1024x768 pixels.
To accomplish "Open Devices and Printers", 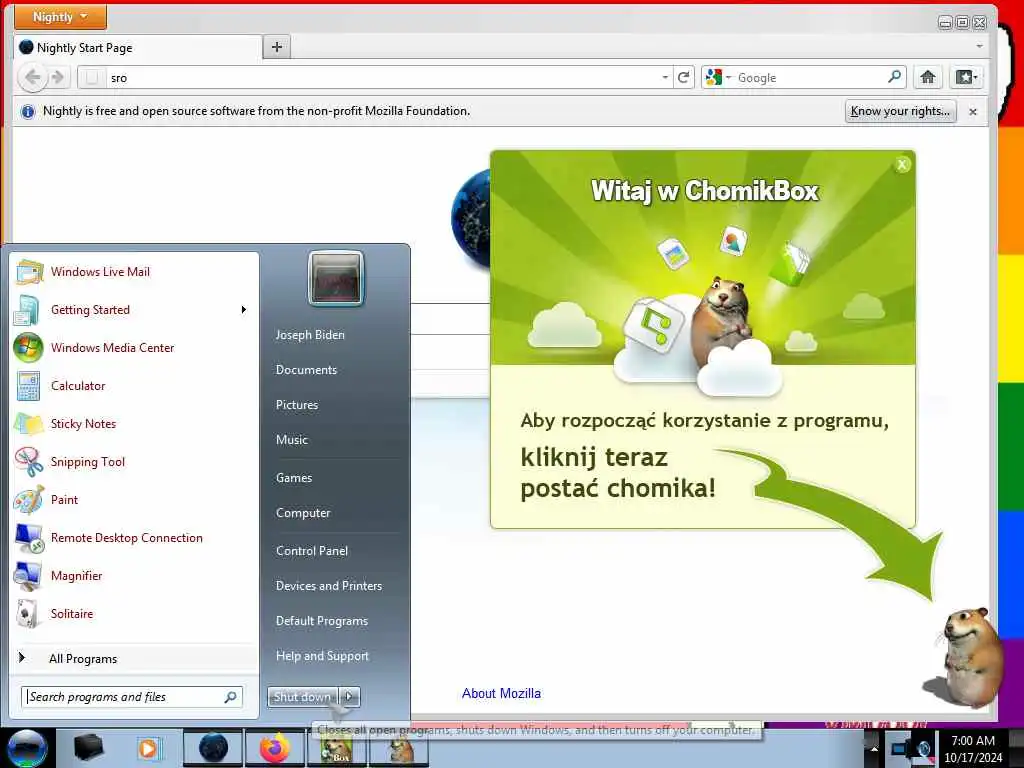I will [328, 586].
